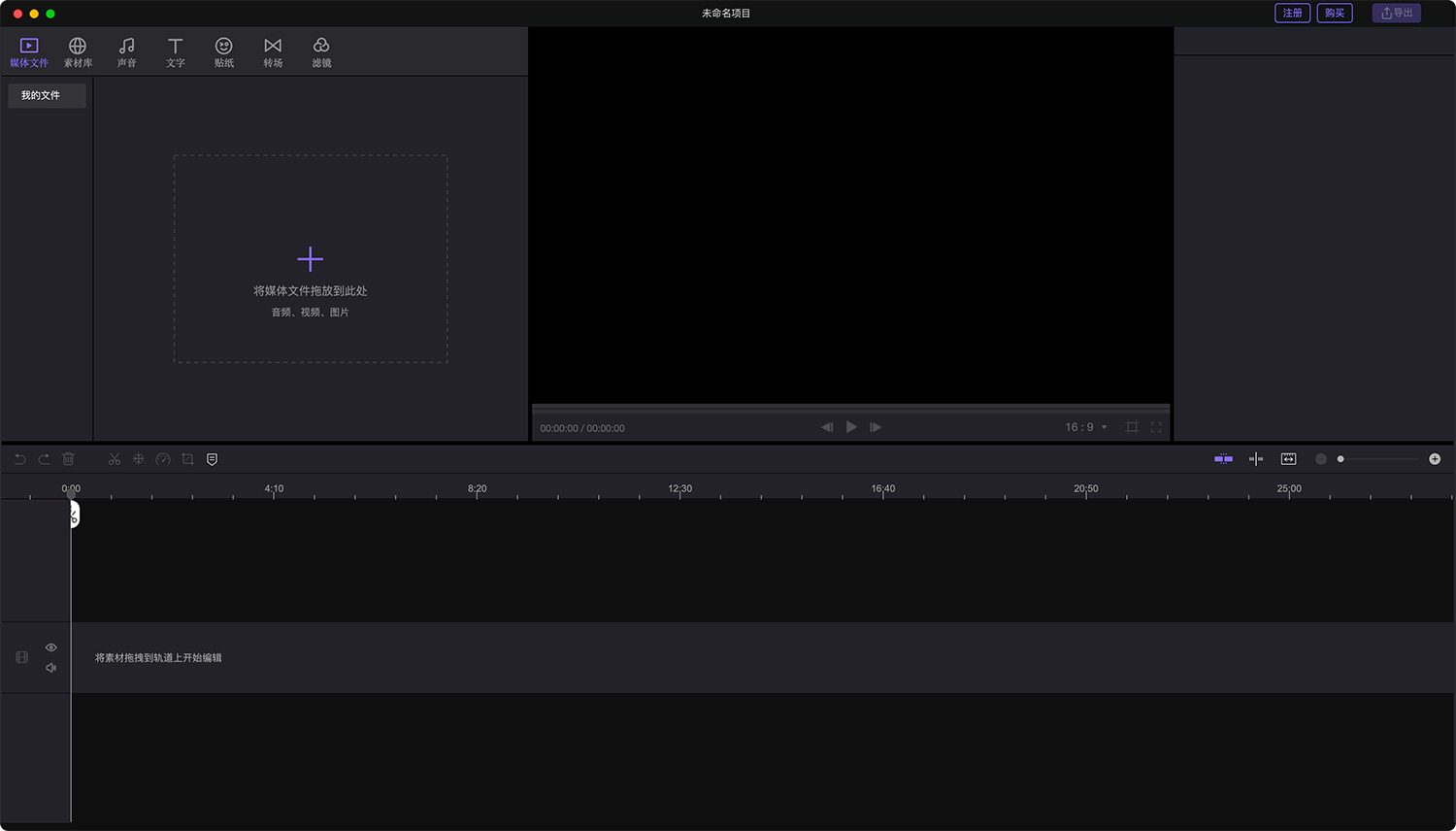Click the timeline zoom in plus button

tap(1435, 459)
